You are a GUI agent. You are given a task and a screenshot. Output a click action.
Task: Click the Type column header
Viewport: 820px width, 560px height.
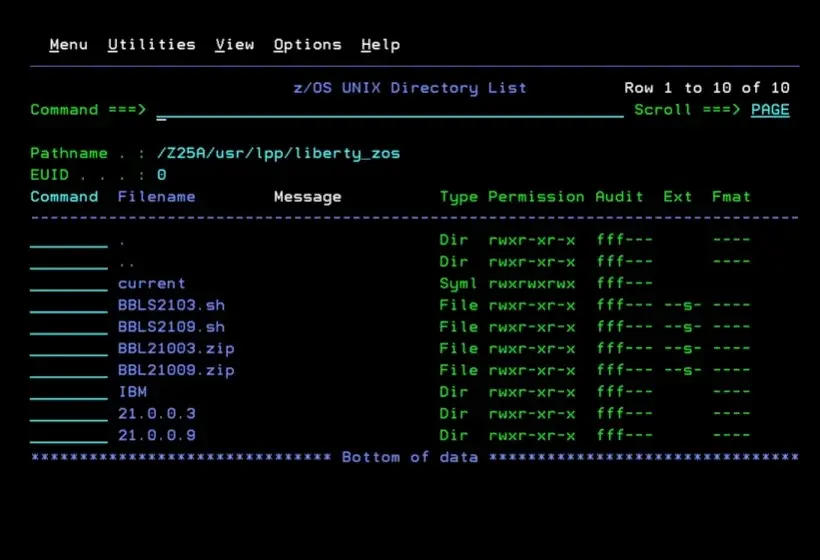(x=459, y=197)
